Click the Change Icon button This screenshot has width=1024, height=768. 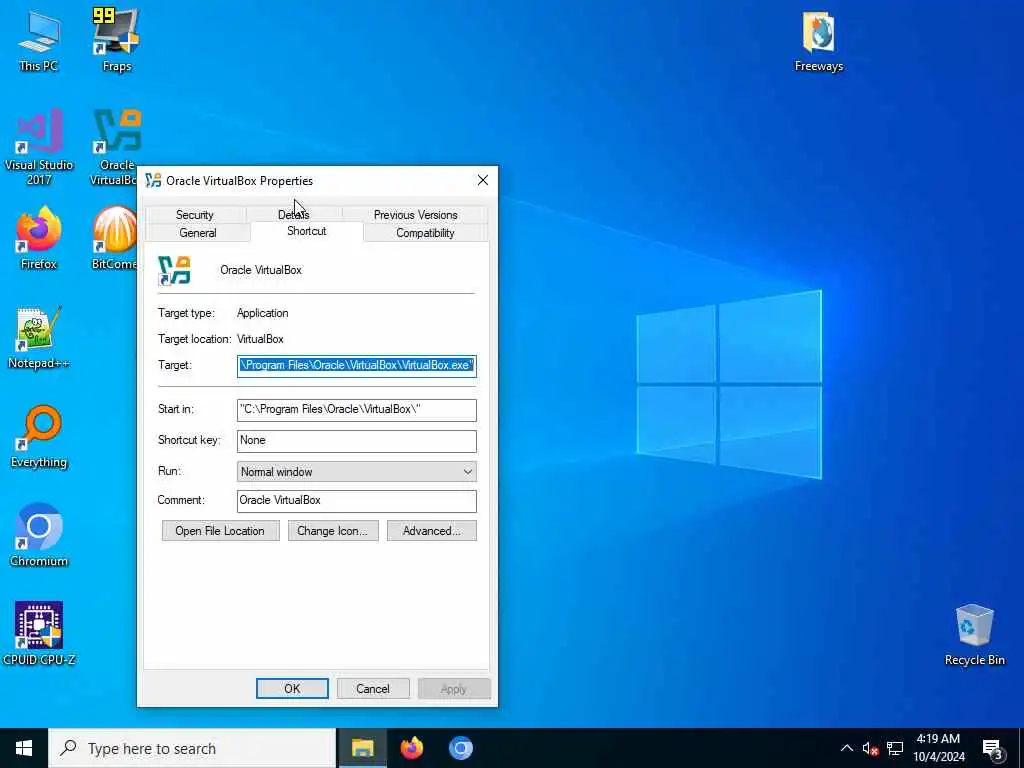point(332,531)
